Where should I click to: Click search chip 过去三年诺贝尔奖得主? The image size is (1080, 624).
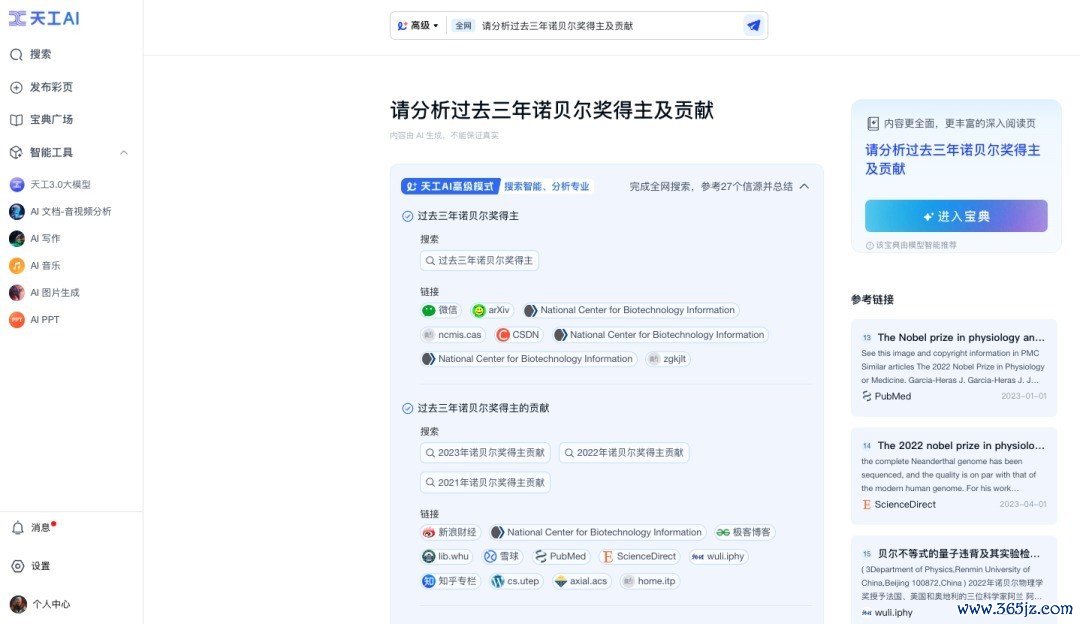pos(479,260)
